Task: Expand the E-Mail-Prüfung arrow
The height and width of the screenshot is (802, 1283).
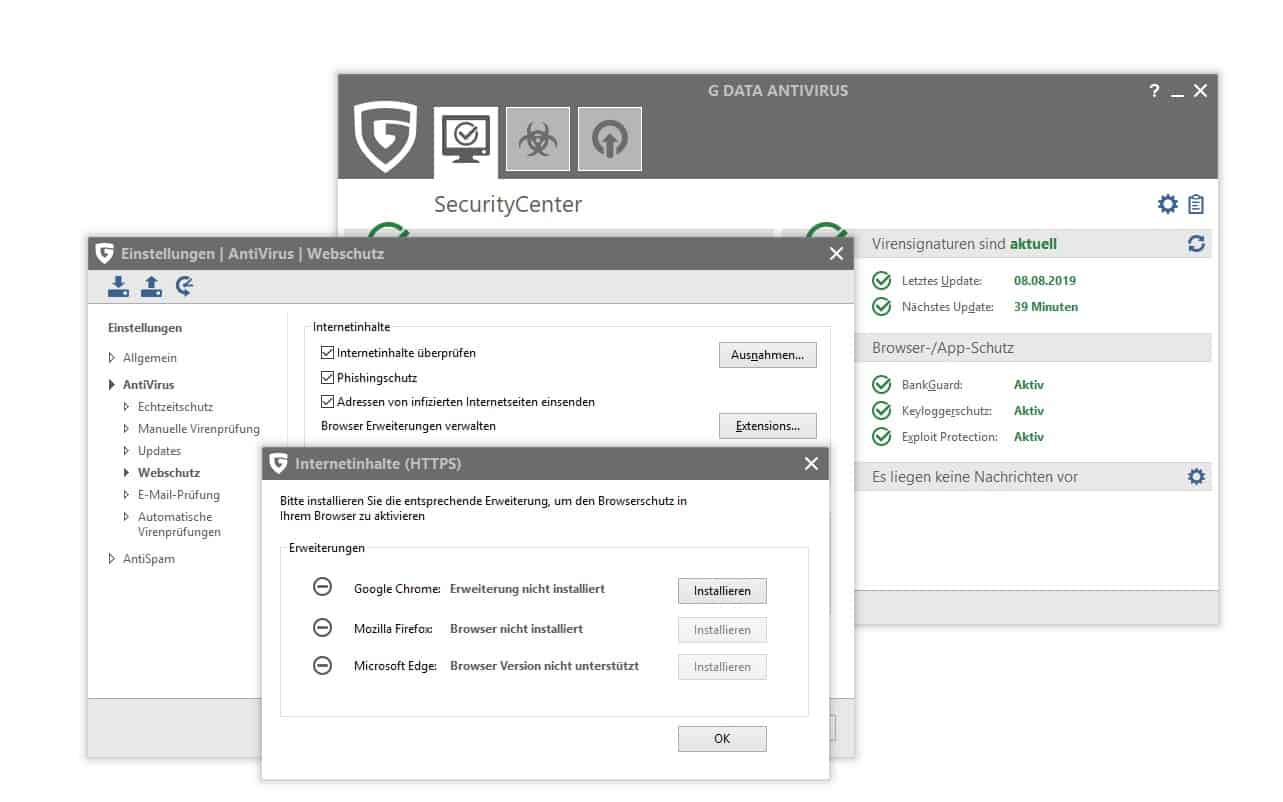Action: (x=127, y=495)
